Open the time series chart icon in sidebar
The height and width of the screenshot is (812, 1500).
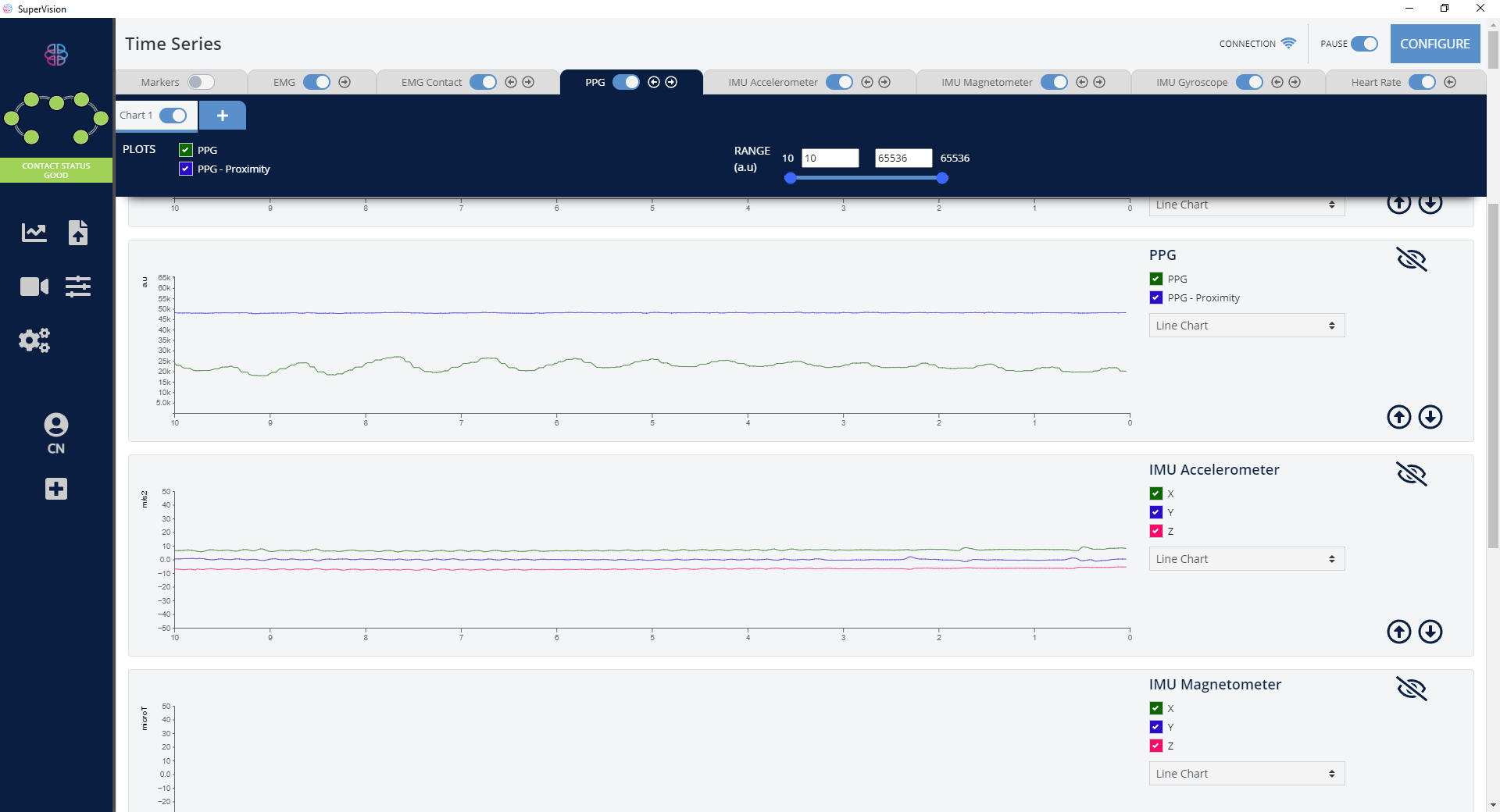coord(34,233)
